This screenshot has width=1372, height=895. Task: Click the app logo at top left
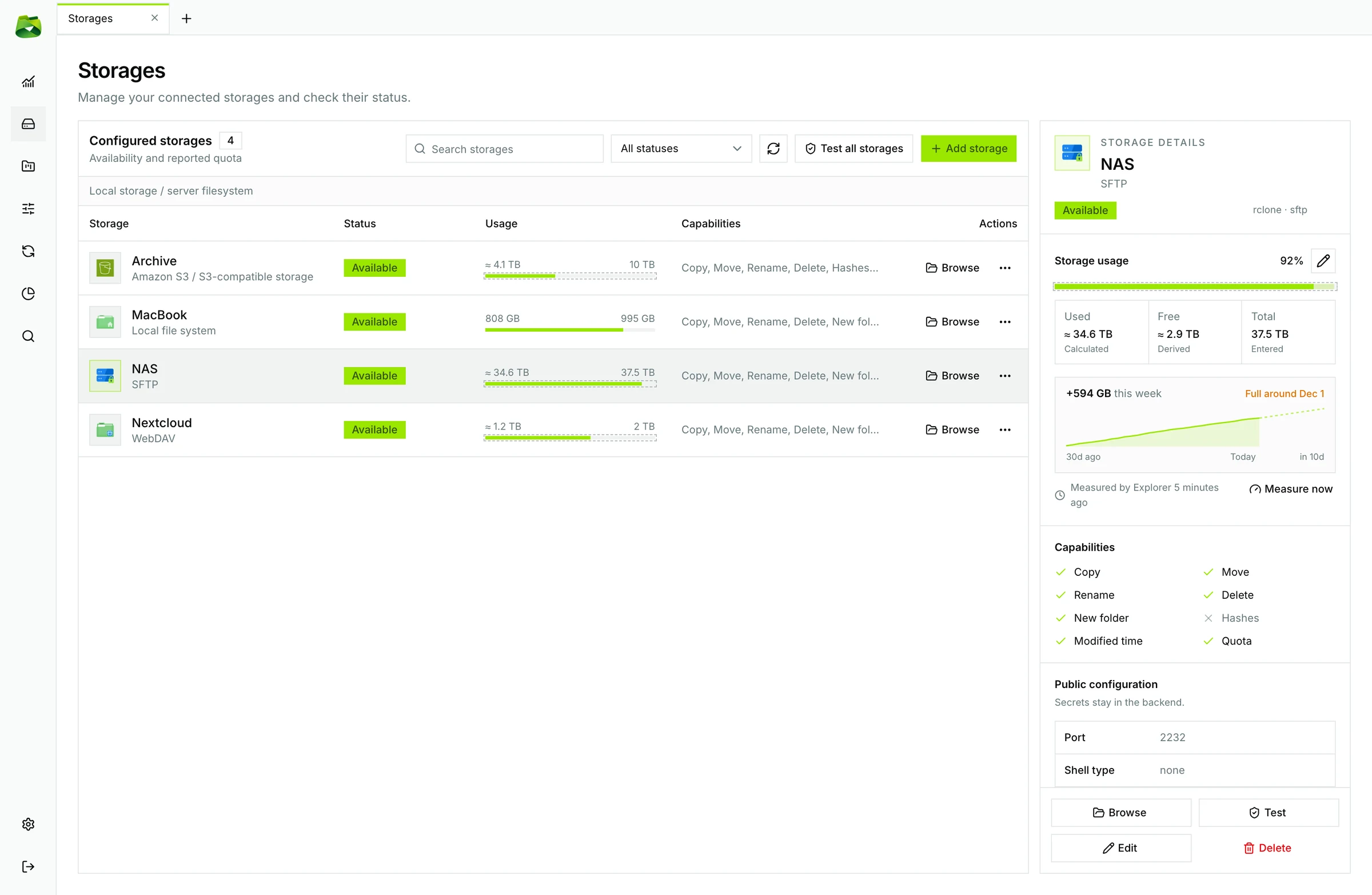click(x=28, y=26)
